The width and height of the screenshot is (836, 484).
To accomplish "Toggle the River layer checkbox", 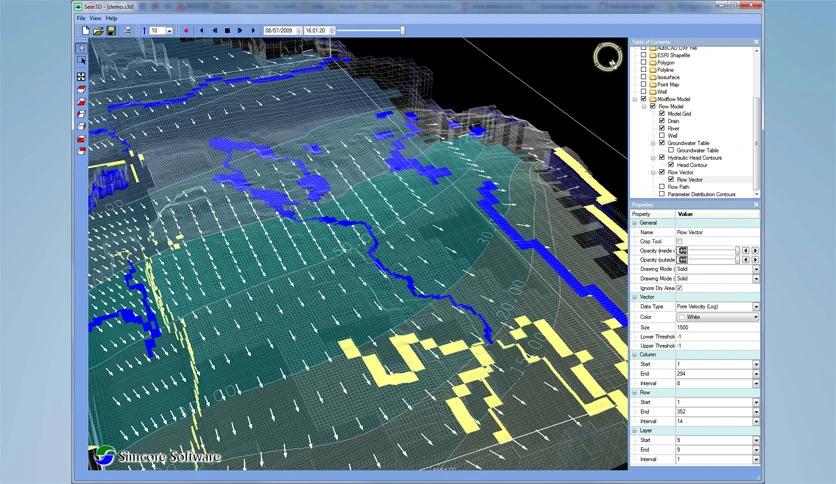I will pos(662,128).
